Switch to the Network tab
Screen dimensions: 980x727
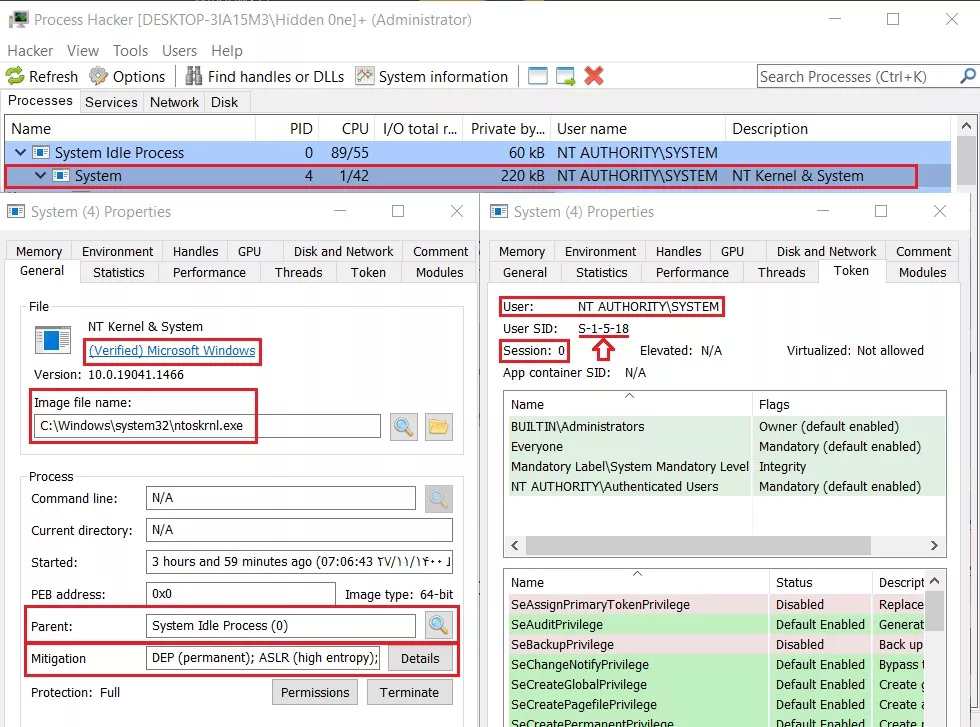click(x=174, y=102)
